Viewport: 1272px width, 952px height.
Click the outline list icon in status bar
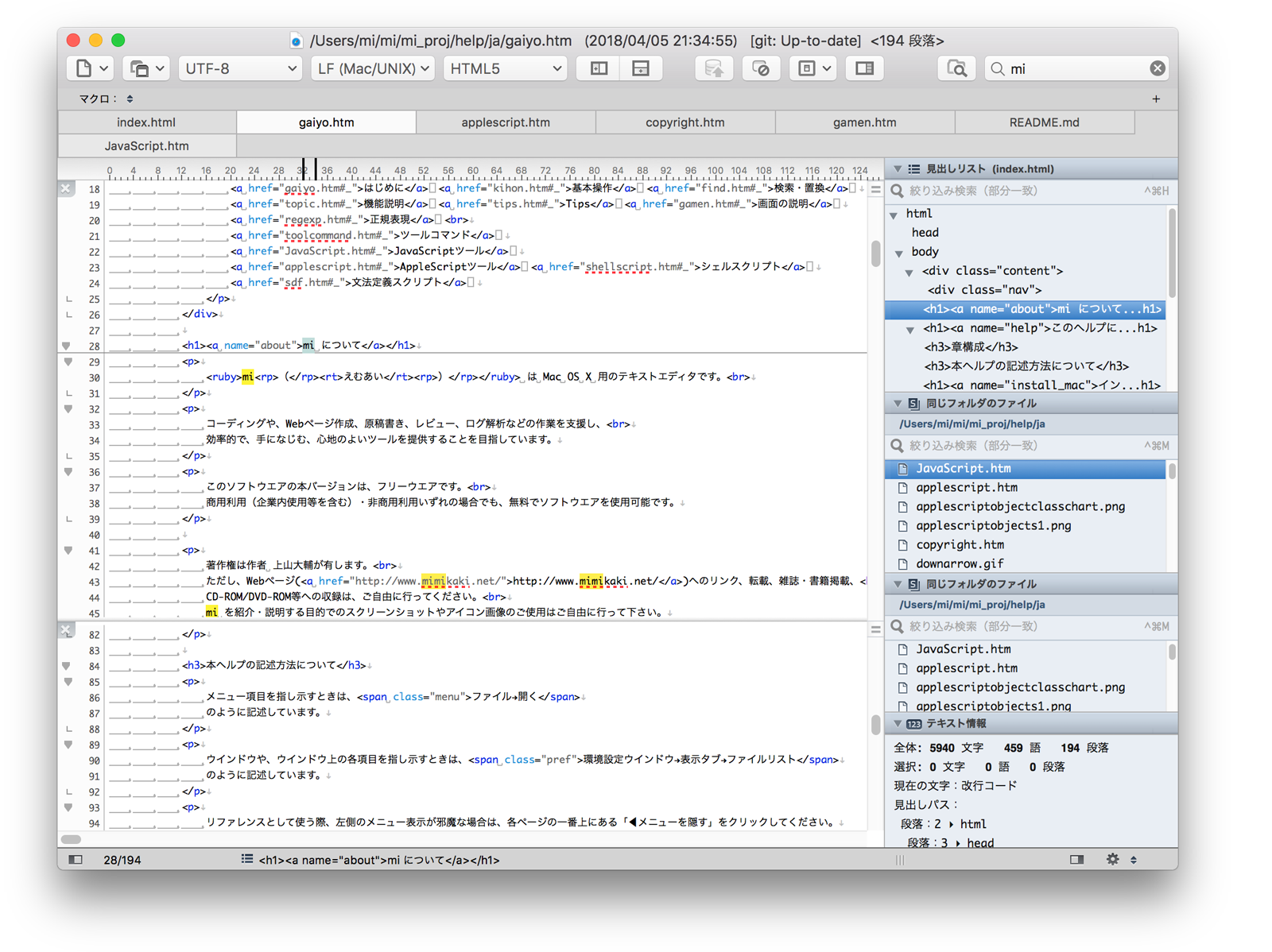click(x=247, y=859)
